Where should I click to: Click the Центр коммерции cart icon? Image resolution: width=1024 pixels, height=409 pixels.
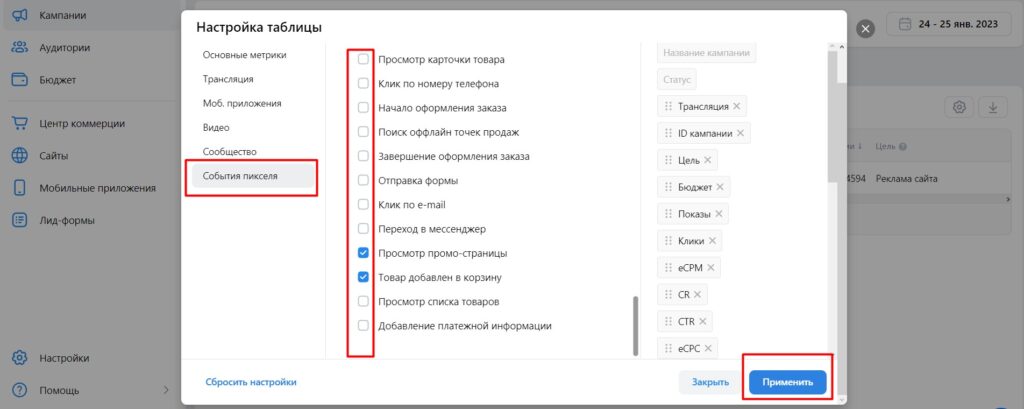coord(19,124)
